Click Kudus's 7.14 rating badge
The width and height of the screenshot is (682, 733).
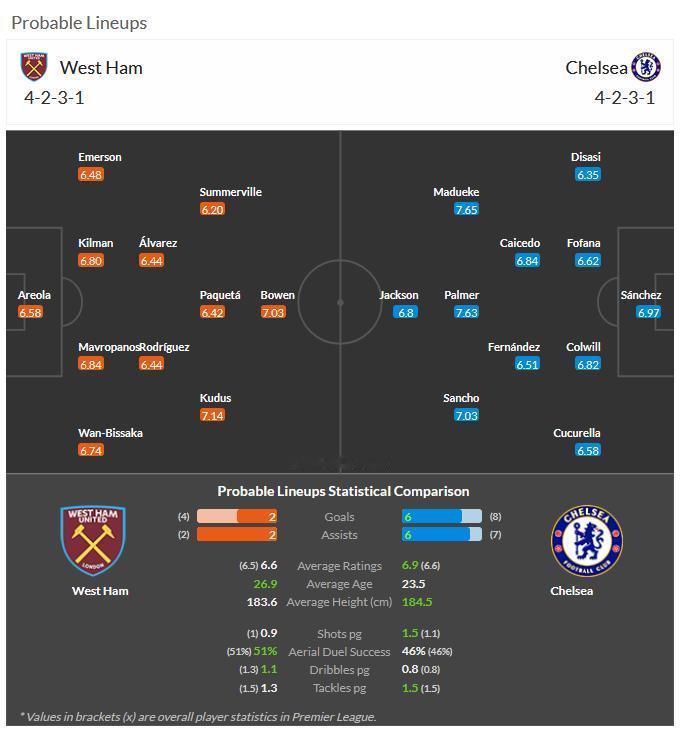(x=212, y=415)
